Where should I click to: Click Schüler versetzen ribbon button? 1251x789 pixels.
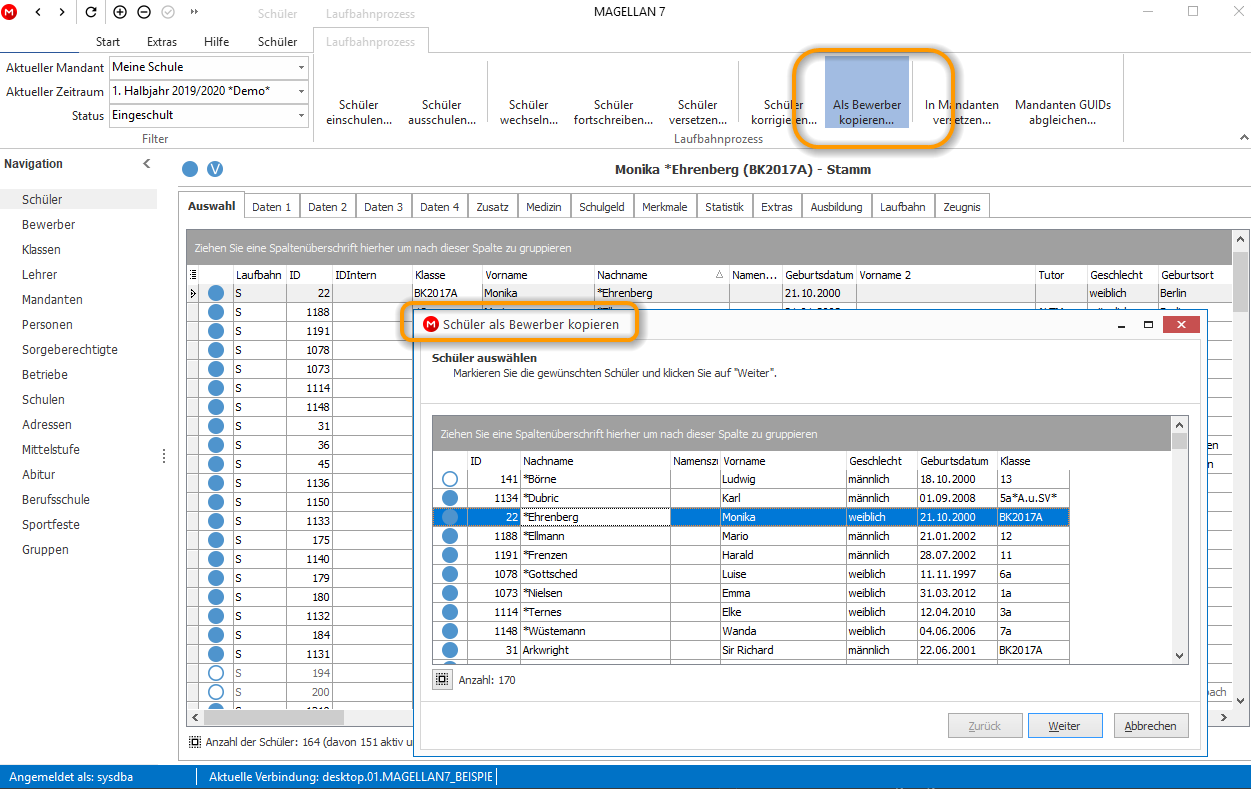[x=697, y=112]
